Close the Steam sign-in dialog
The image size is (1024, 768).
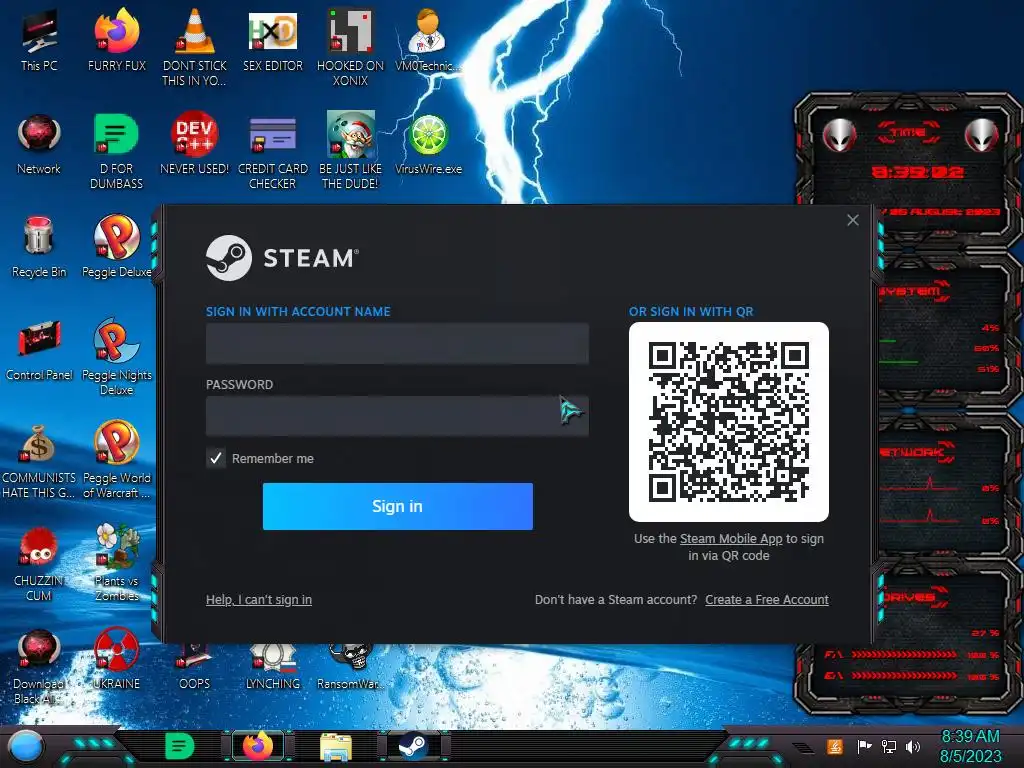click(x=853, y=220)
